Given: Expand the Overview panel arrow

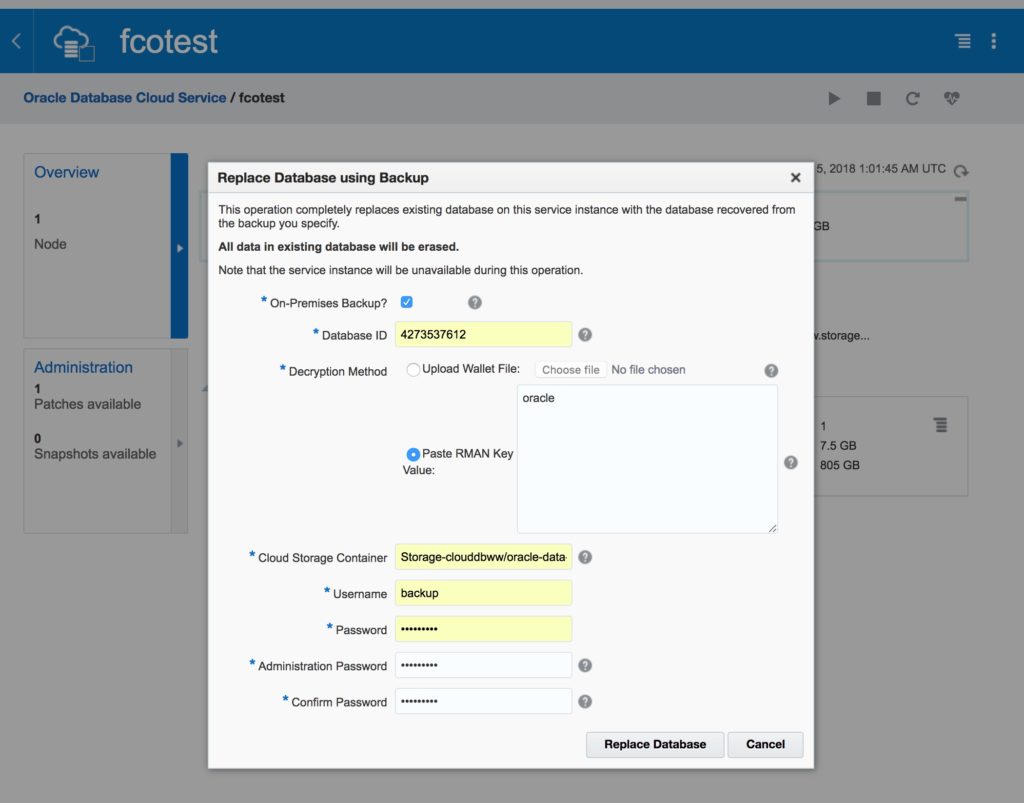Looking at the screenshot, I should point(180,248).
